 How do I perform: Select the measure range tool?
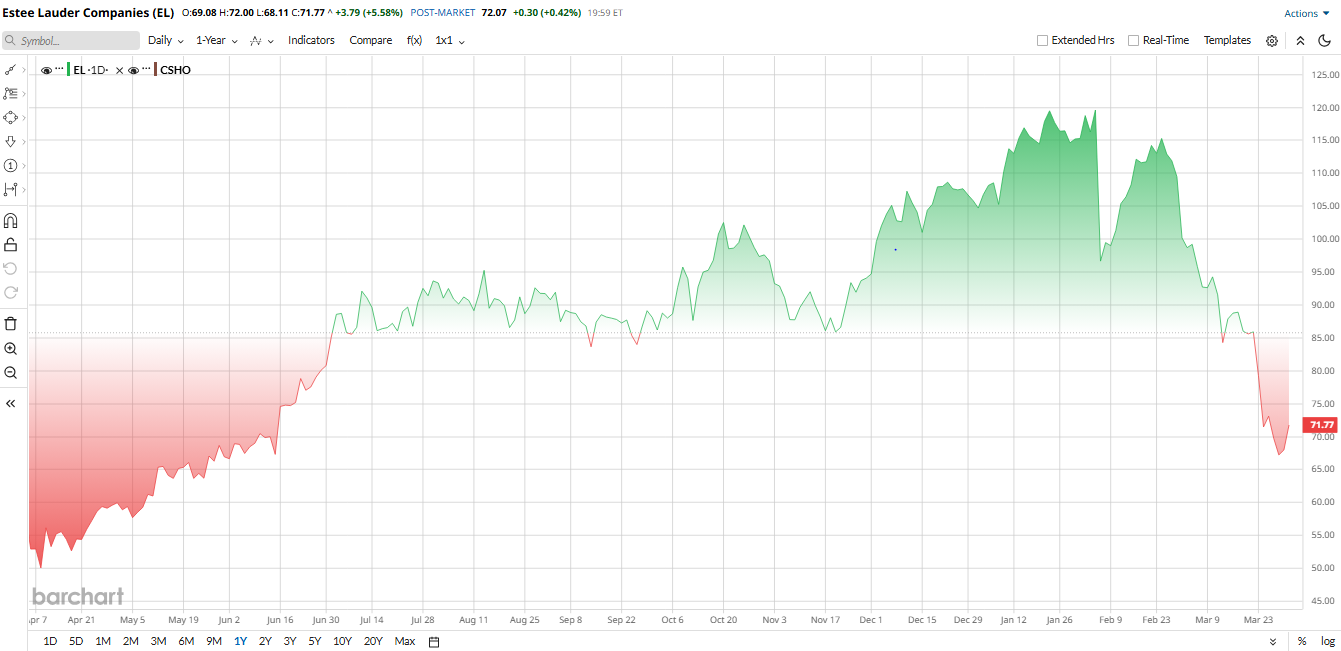click(10, 189)
